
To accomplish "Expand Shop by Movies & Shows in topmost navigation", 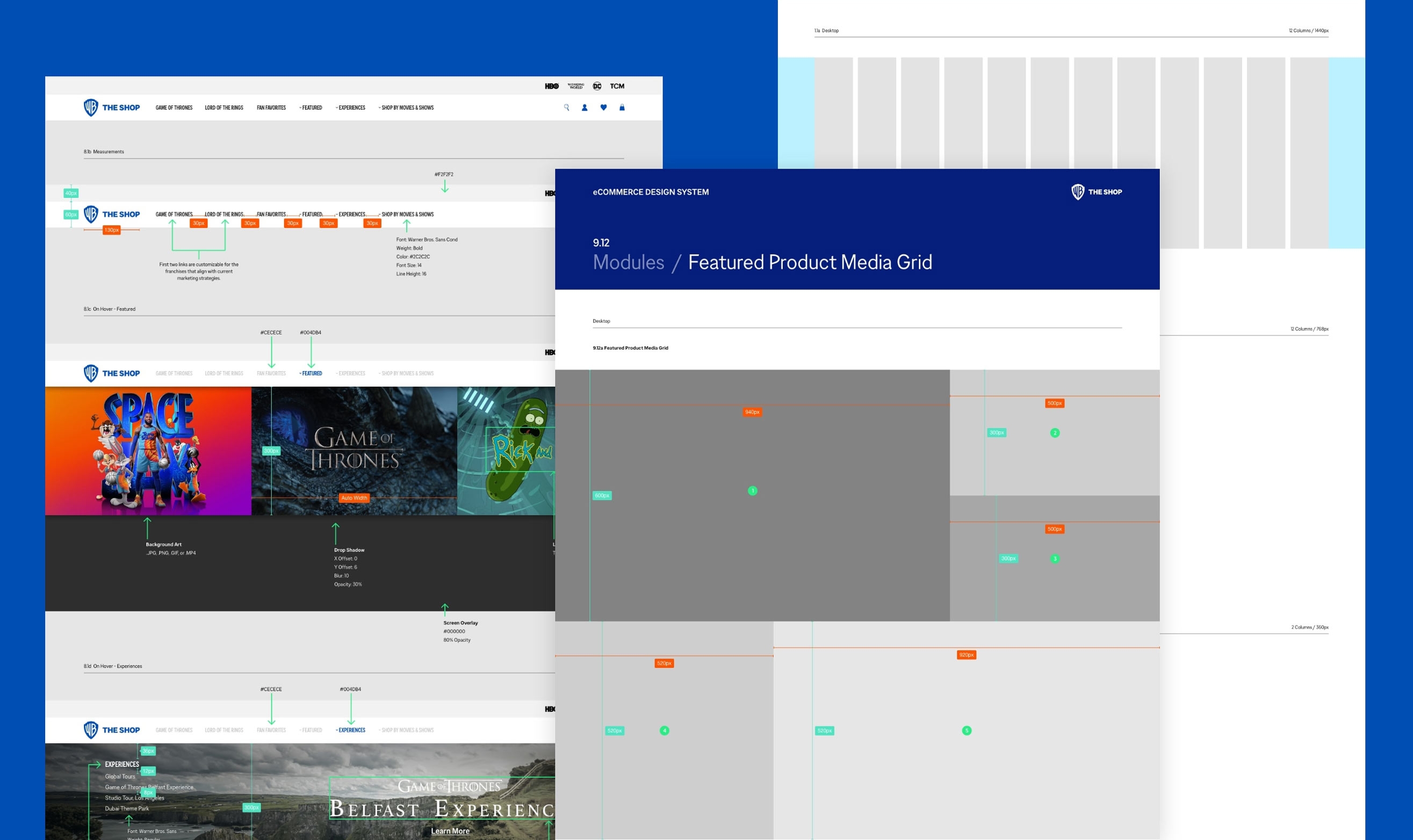I will point(406,107).
